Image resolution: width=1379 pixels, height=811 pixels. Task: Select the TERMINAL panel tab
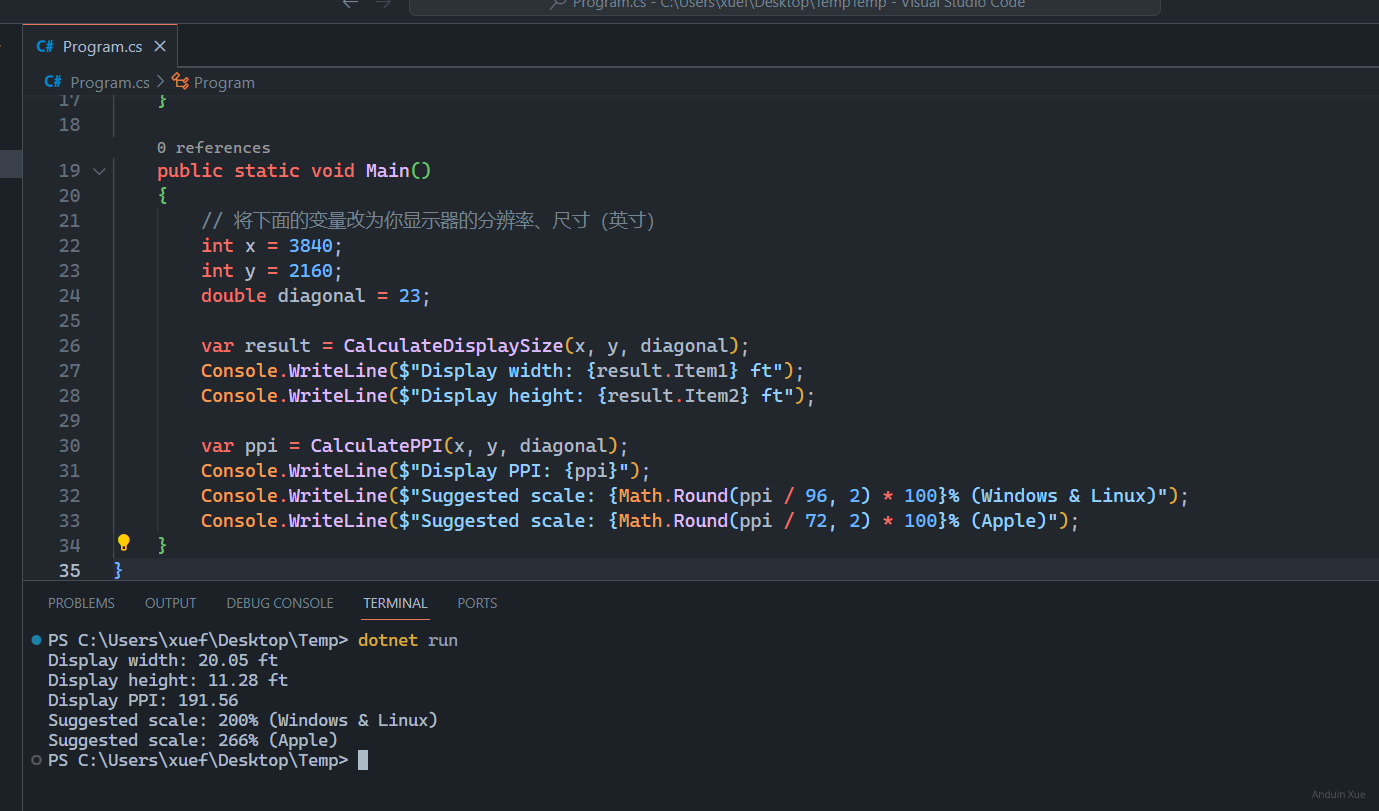[x=395, y=603]
